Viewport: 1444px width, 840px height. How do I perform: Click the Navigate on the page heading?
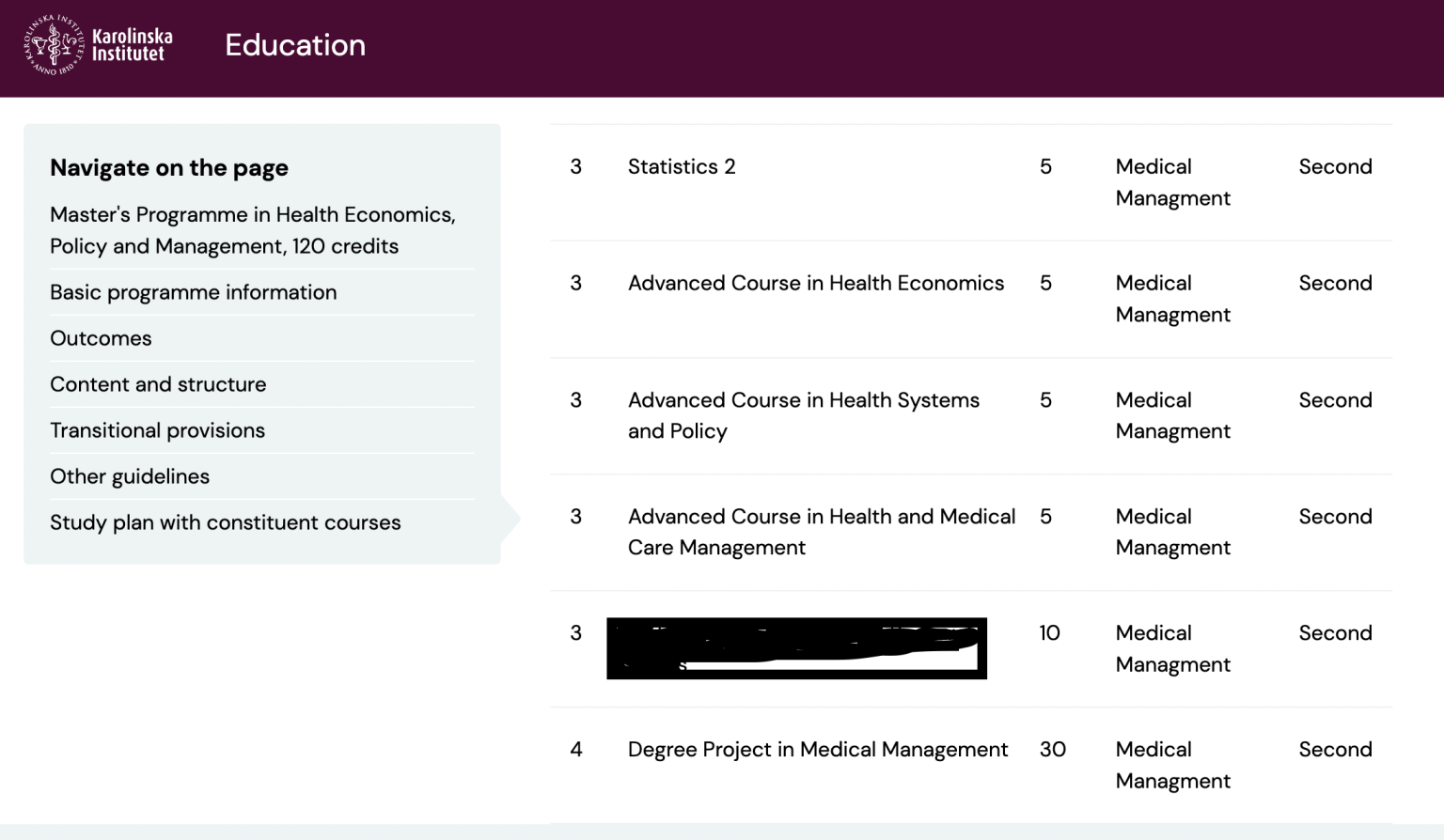click(169, 168)
